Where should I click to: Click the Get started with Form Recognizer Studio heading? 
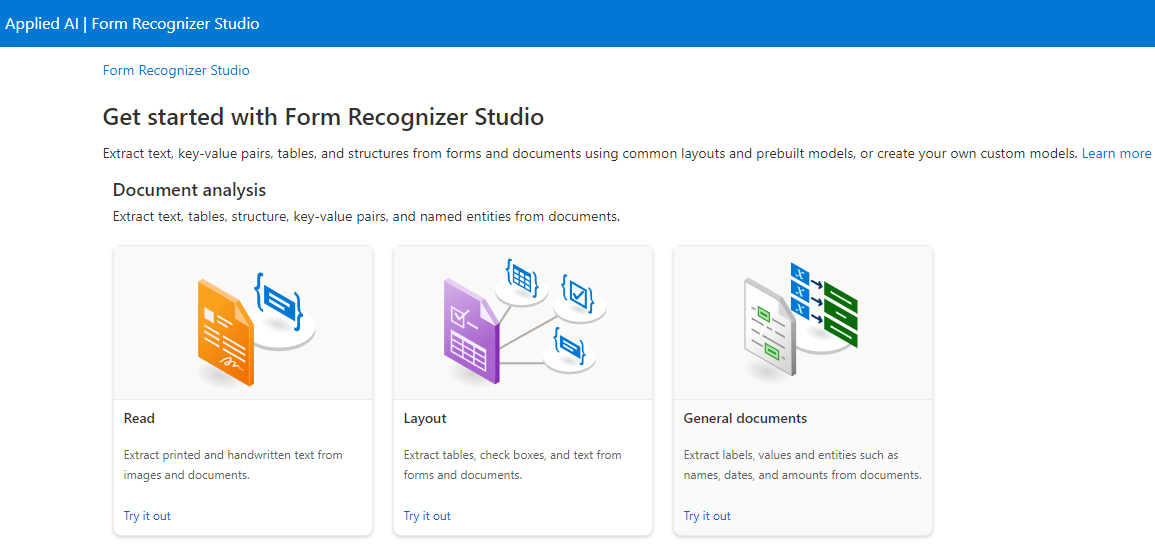323,117
